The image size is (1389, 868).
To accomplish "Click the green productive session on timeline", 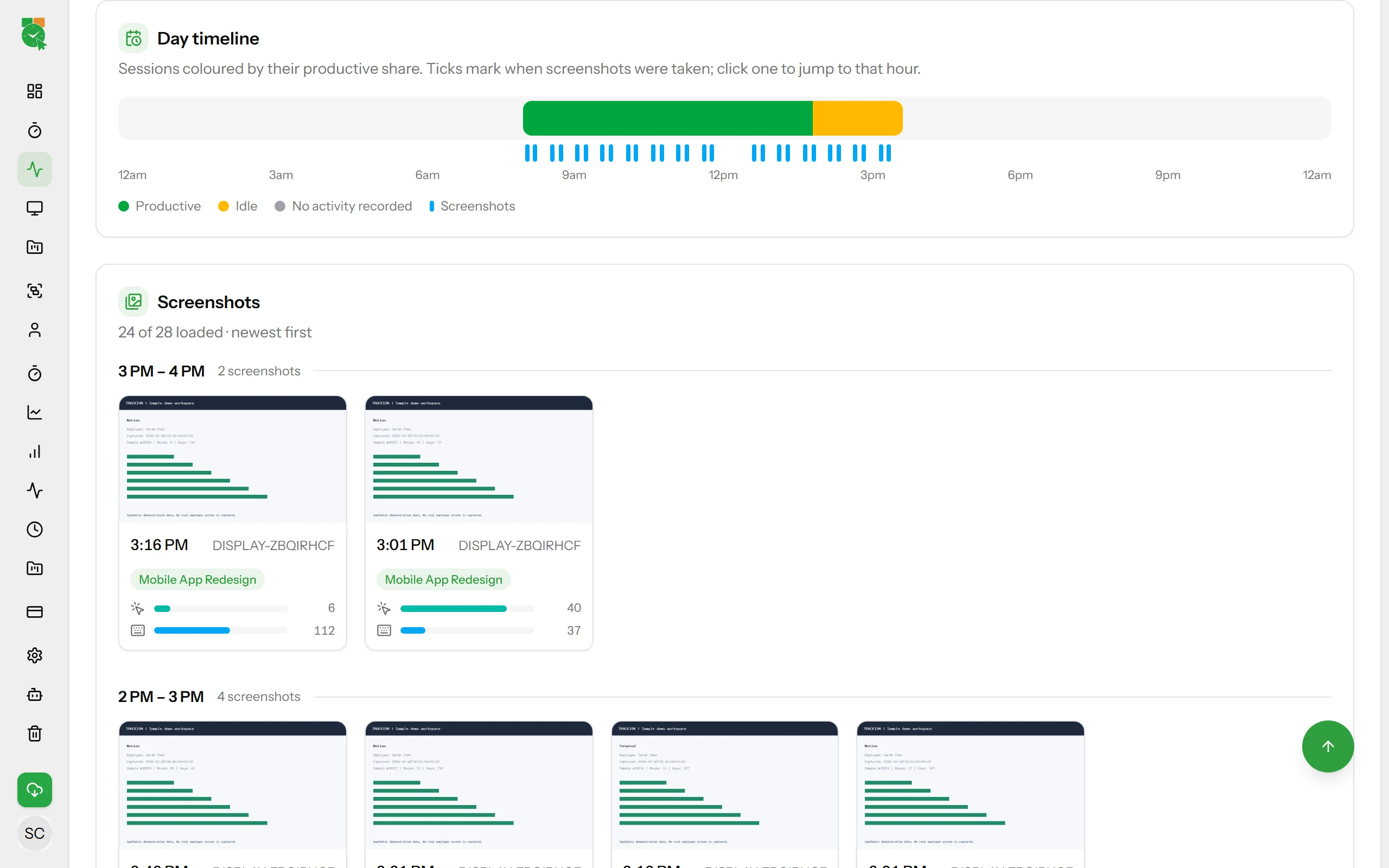I will tap(667, 118).
